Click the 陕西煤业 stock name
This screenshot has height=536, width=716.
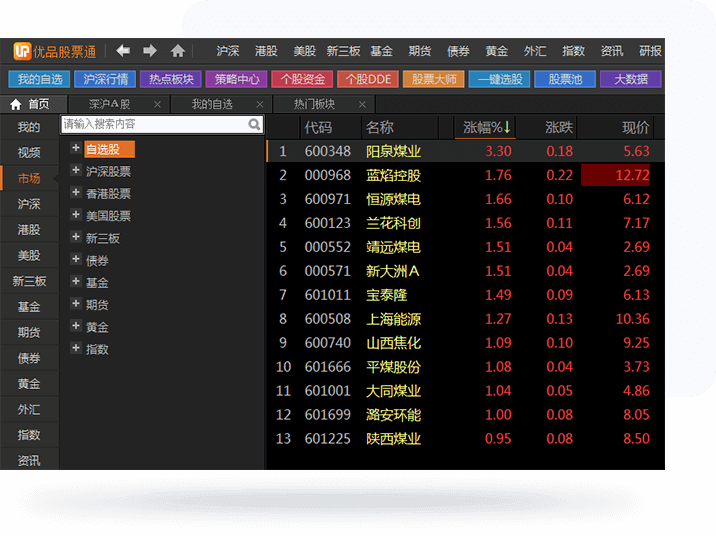click(x=393, y=439)
